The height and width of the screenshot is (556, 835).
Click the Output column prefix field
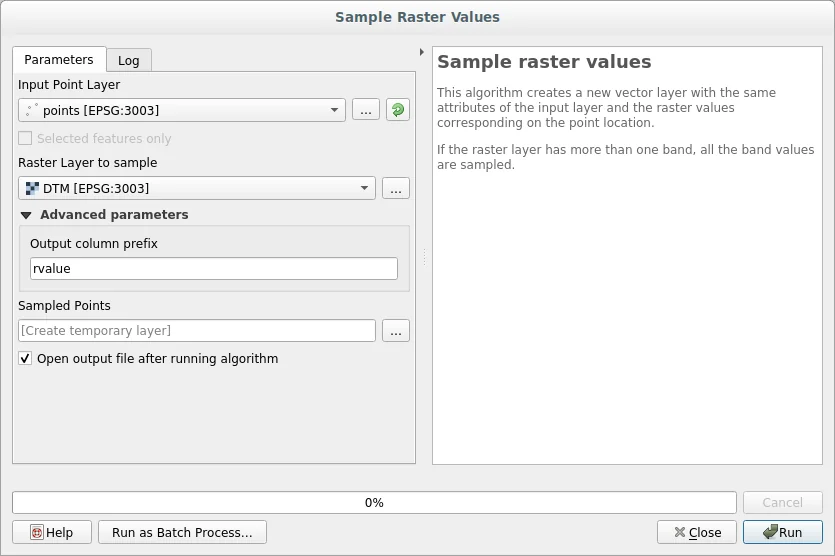[x=214, y=269]
